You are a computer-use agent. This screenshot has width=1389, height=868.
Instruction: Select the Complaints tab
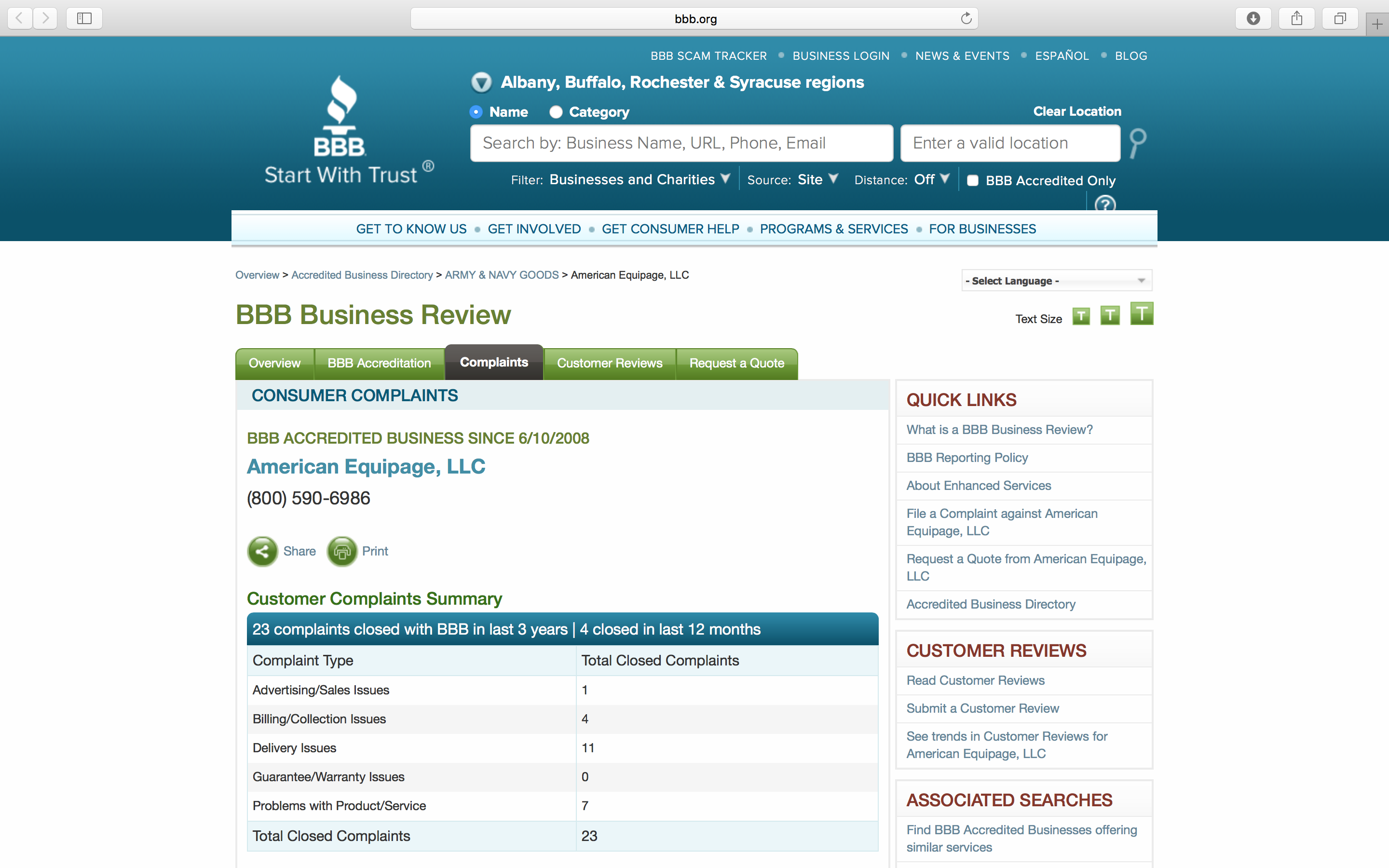(x=493, y=362)
